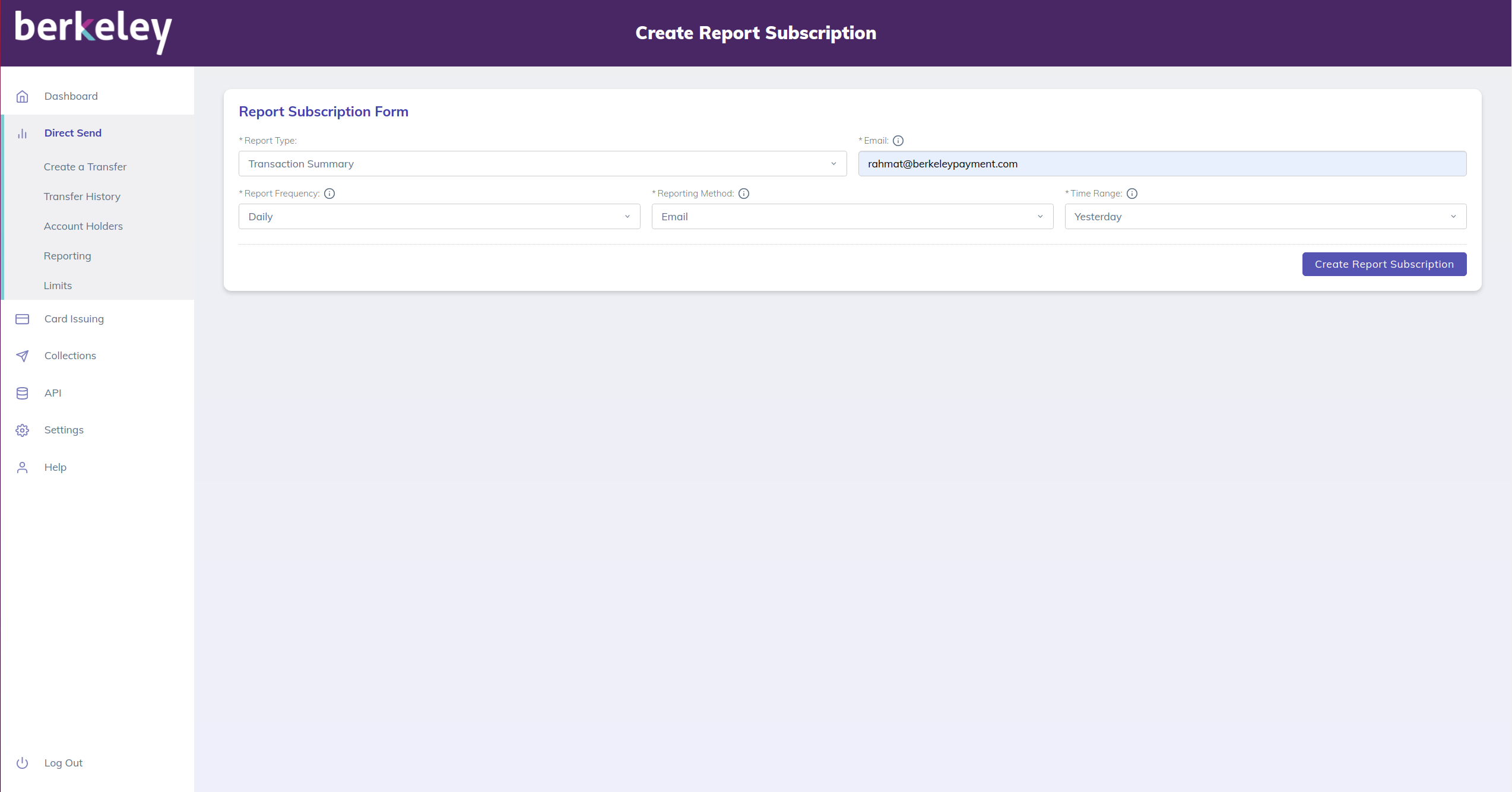Image resolution: width=1512 pixels, height=792 pixels.
Task: Click the info icon next to Email
Action: point(898,141)
